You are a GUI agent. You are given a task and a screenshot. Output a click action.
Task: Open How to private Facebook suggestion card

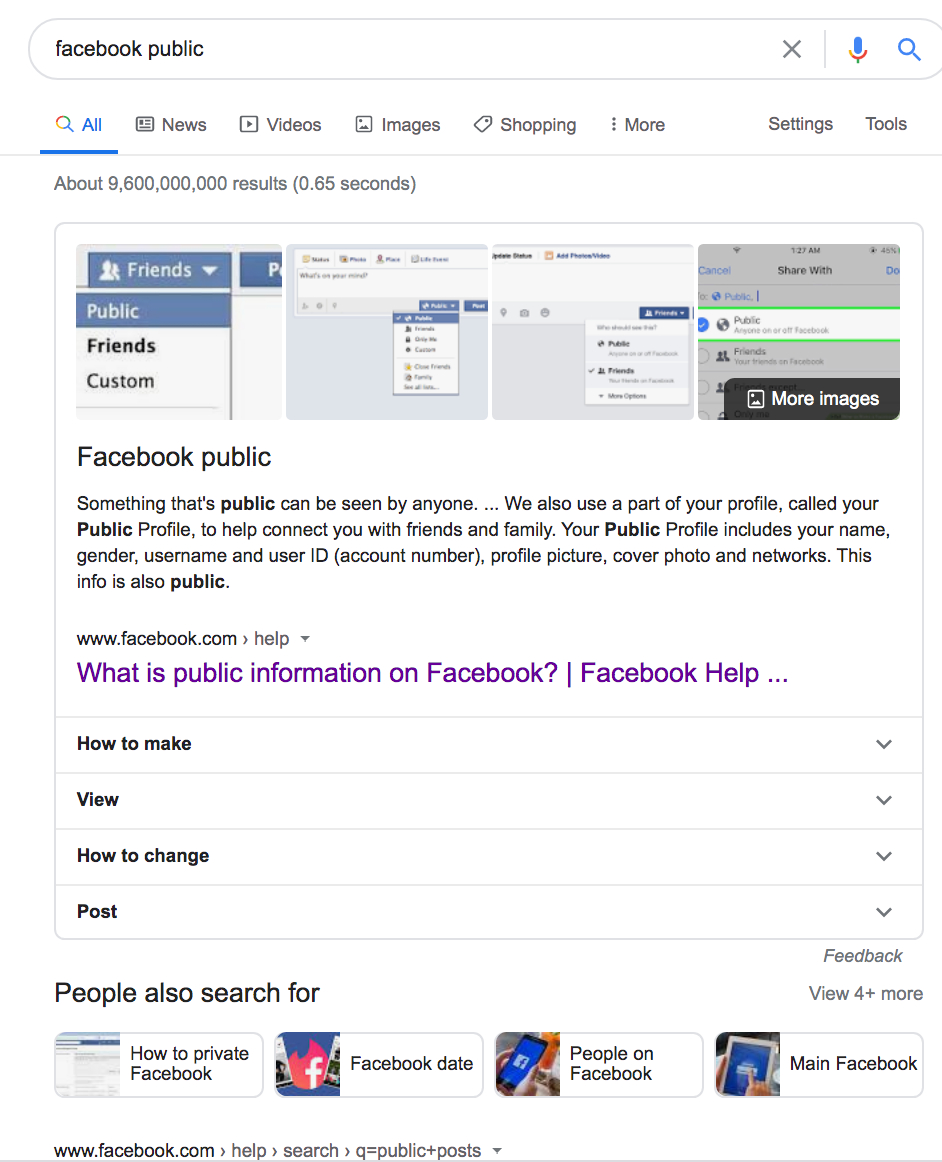point(159,1064)
